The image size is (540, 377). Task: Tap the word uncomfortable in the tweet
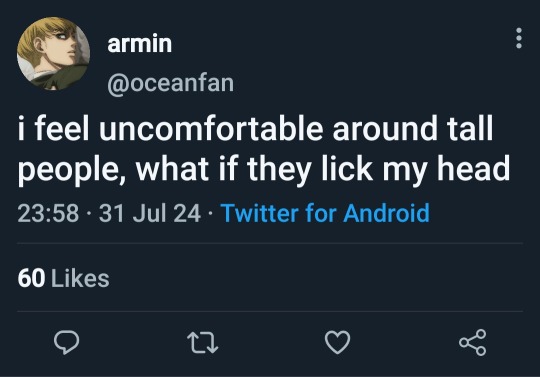211,128
